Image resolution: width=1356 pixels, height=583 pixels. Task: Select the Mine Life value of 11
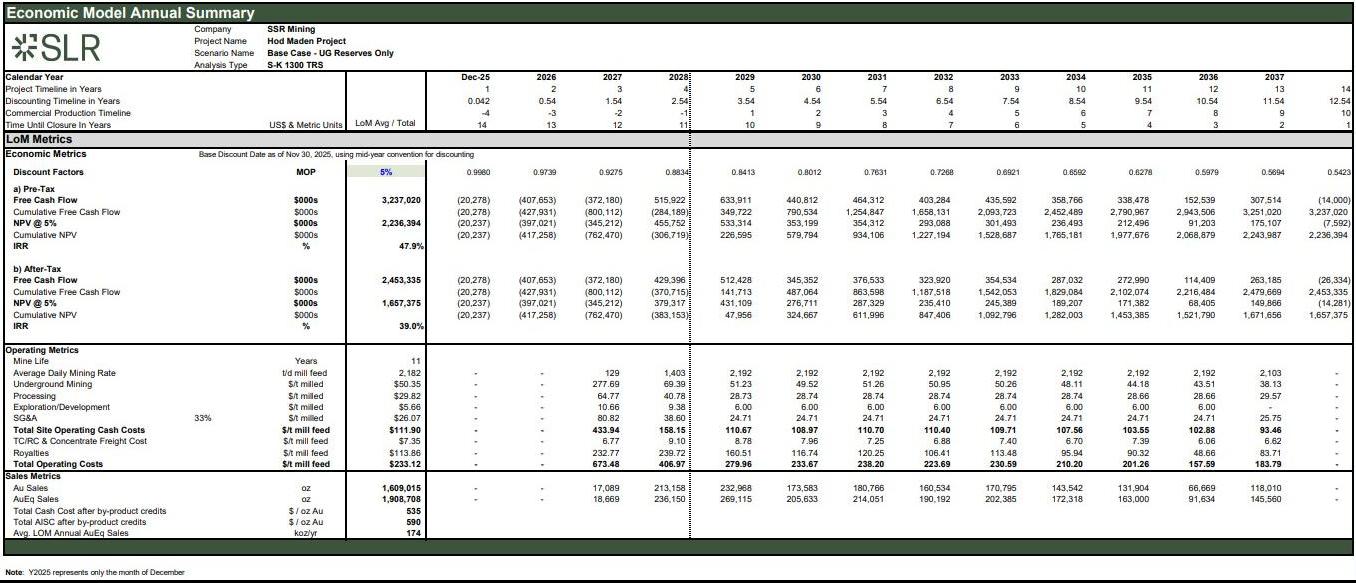coord(415,361)
